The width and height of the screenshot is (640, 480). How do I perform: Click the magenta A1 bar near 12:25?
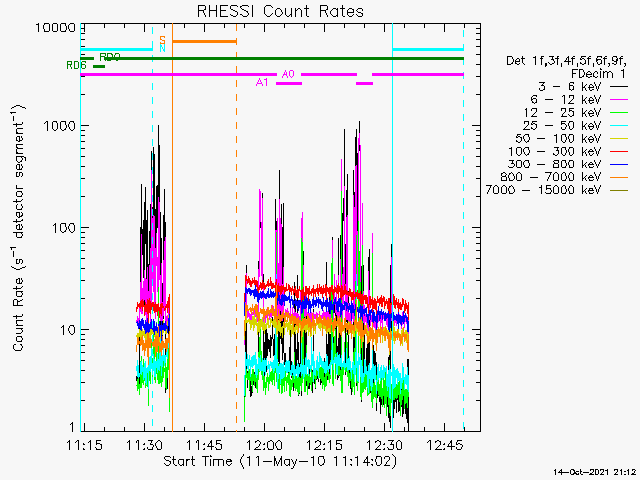pos(364,84)
